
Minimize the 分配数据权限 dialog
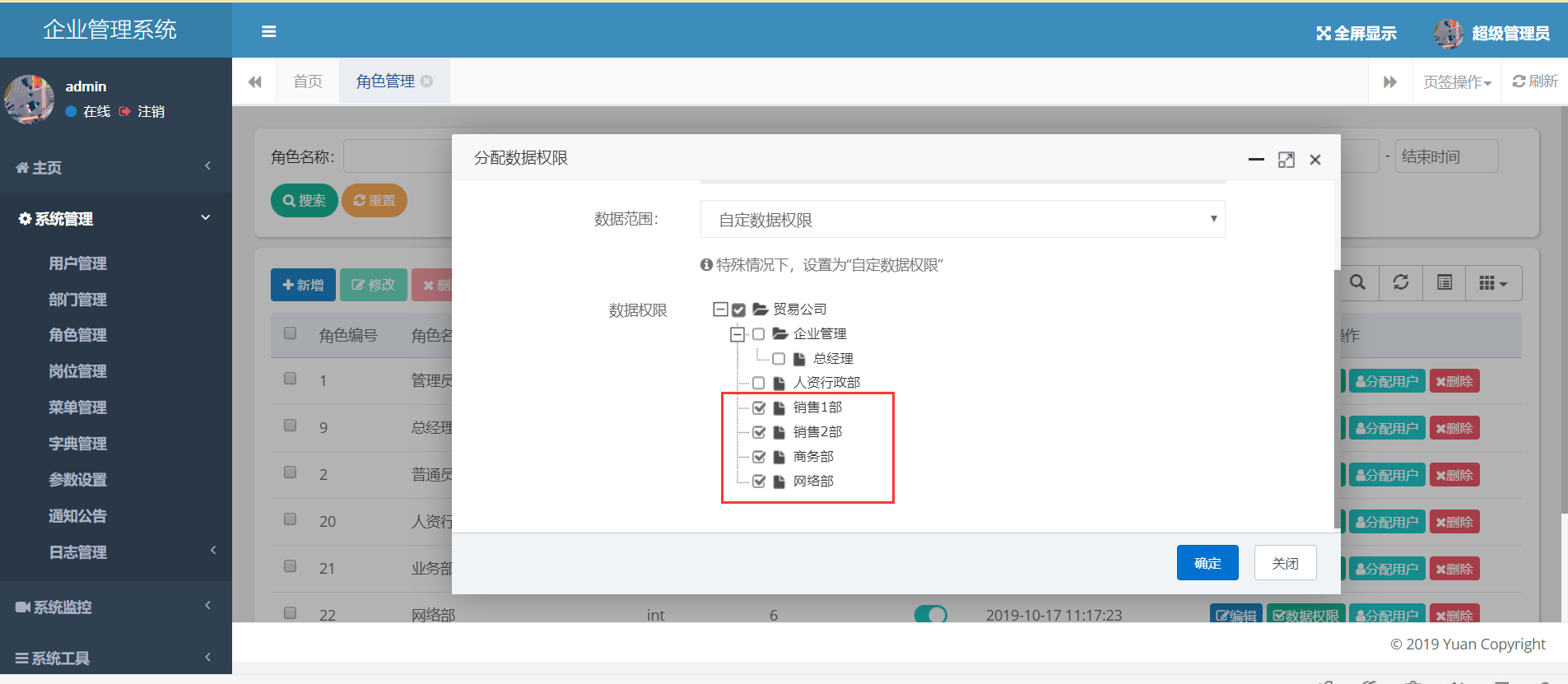[1256, 159]
